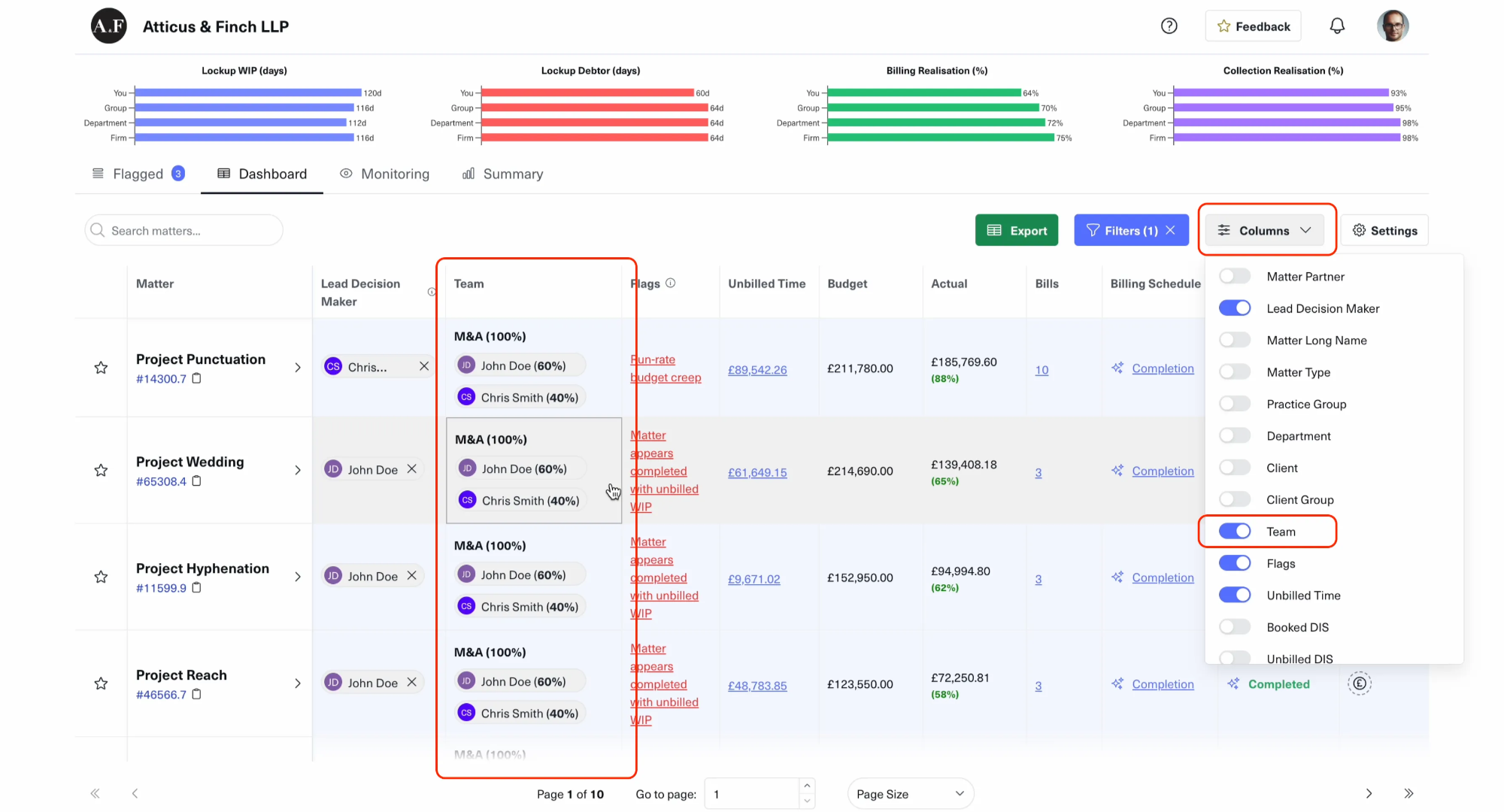Expand Project Wedding row chevron
Image resolution: width=1504 pixels, height=812 pixels.
pyautogui.click(x=298, y=471)
